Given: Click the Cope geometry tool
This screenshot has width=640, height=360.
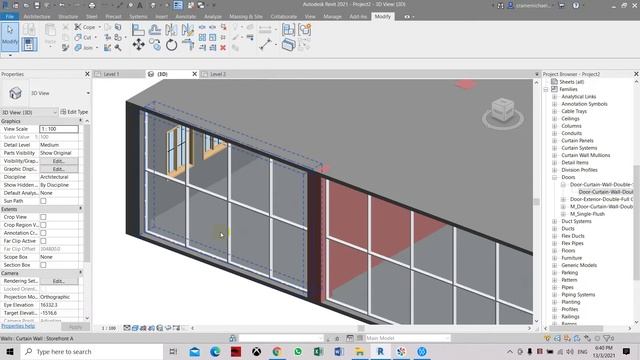Looking at the screenshot, I should click(84, 27).
